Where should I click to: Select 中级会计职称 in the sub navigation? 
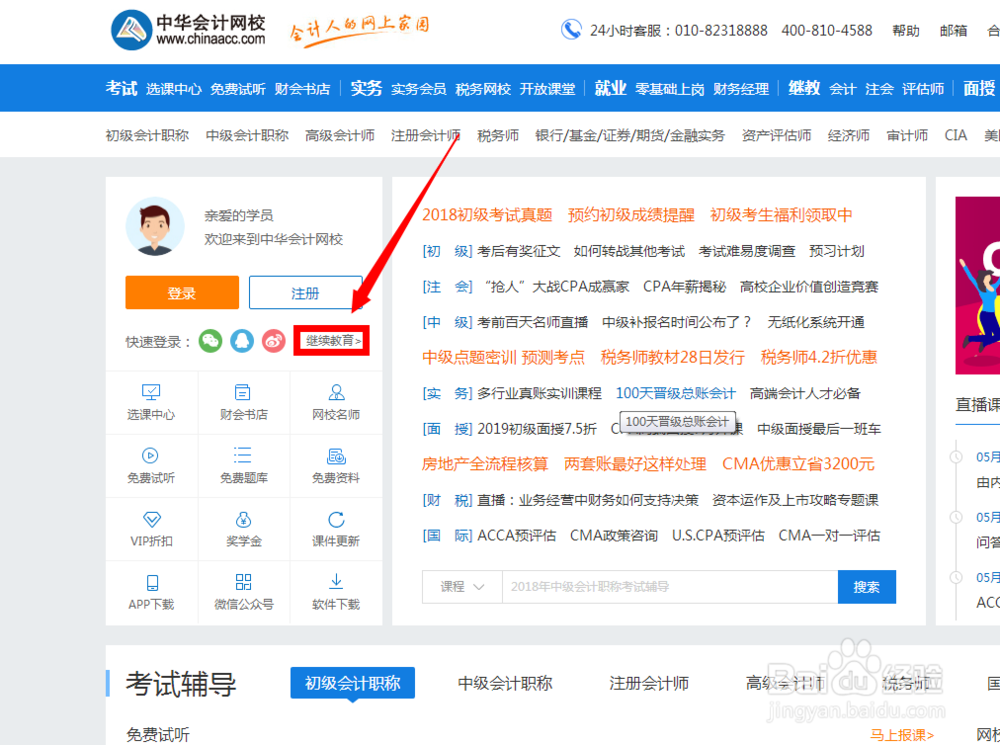point(247,135)
